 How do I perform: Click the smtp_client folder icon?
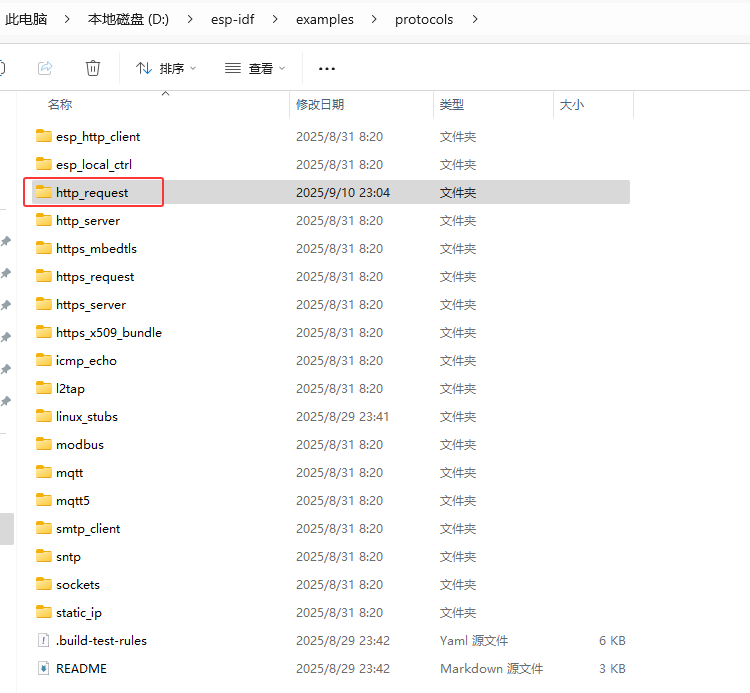point(44,528)
